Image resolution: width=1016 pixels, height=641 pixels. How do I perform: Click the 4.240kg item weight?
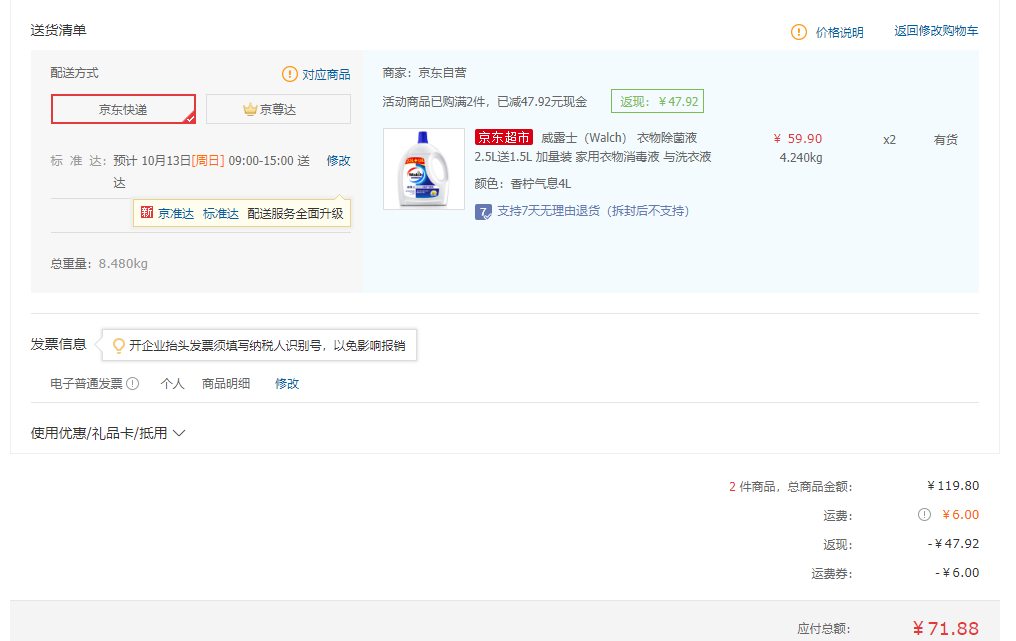(x=801, y=157)
